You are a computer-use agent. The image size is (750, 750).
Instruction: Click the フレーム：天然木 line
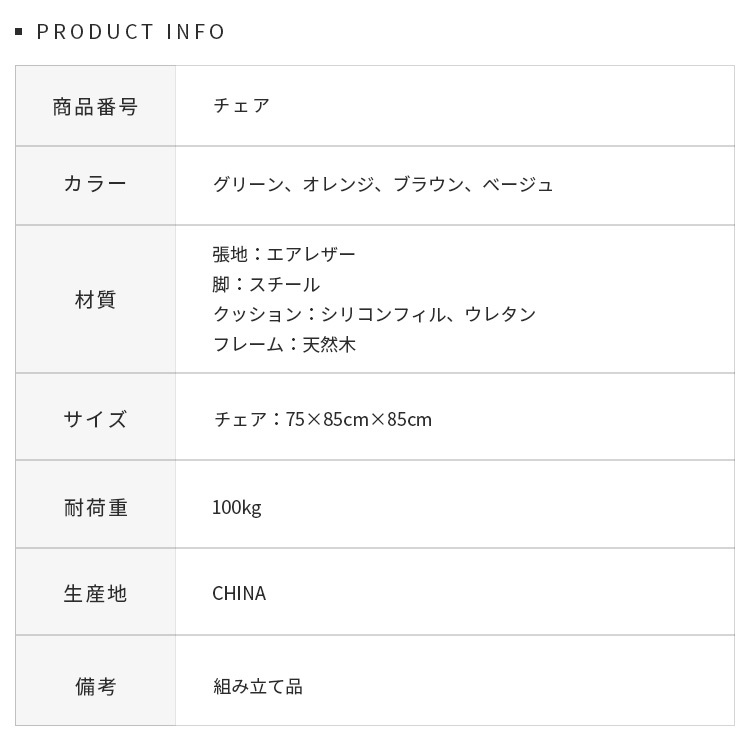[284, 344]
